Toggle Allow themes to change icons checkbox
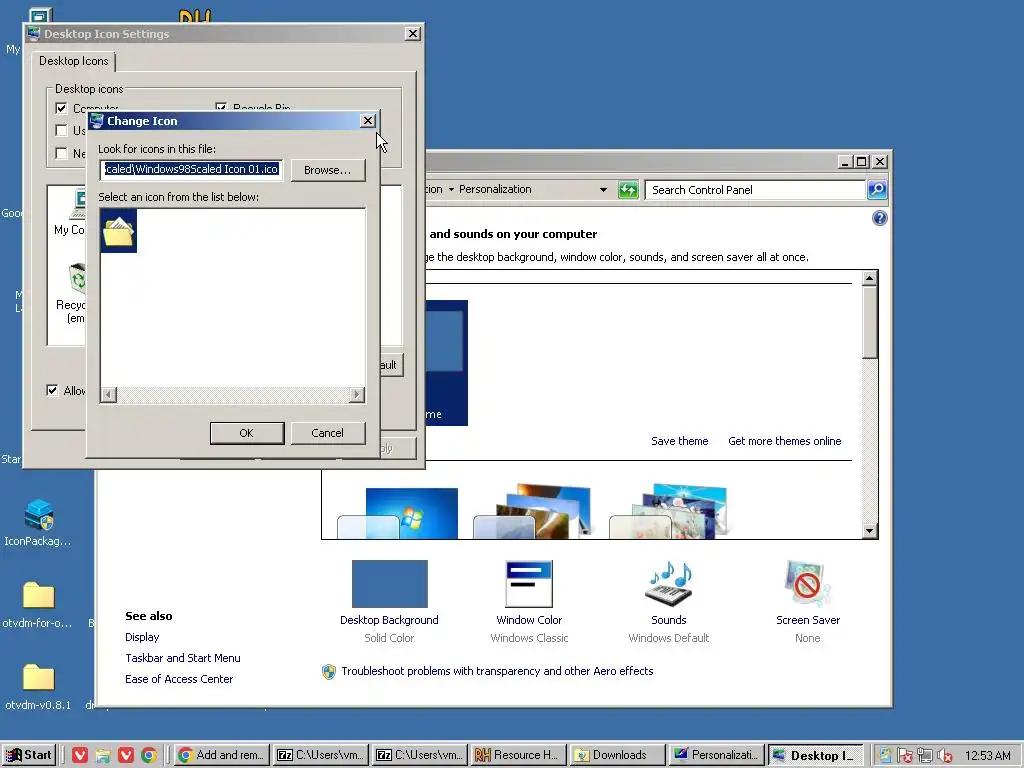The height and width of the screenshot is (768, 1024). click(52, 391)
